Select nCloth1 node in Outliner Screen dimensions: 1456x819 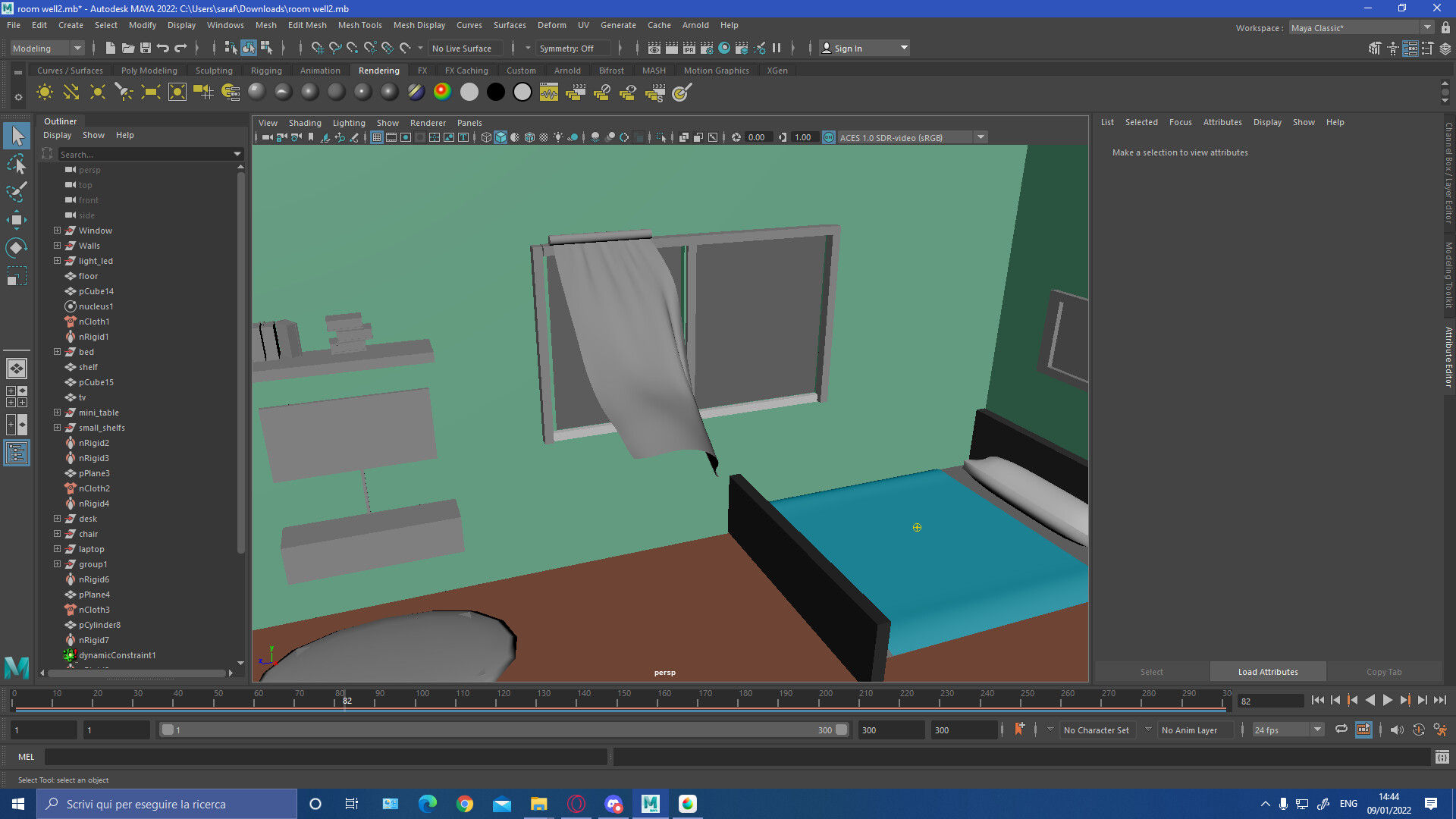(x=94, y=322)
